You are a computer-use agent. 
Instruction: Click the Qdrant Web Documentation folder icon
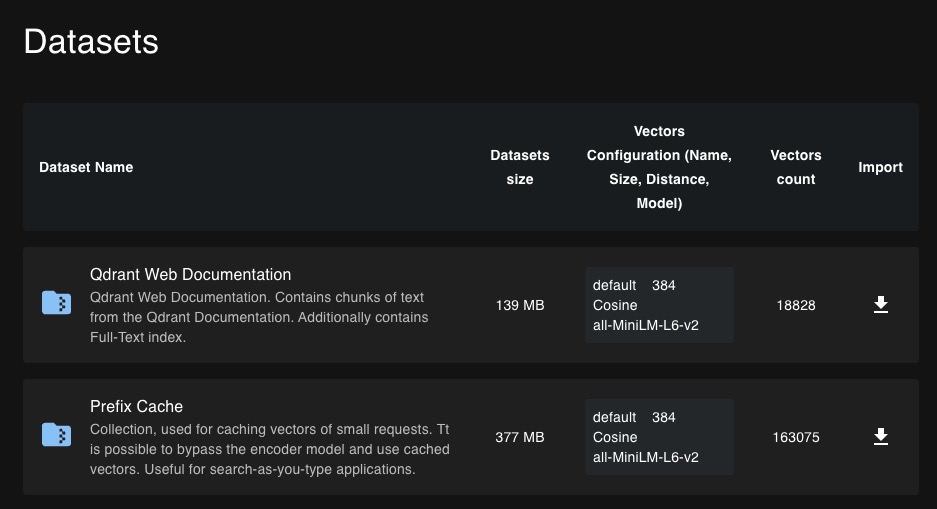tap(57, 302)
